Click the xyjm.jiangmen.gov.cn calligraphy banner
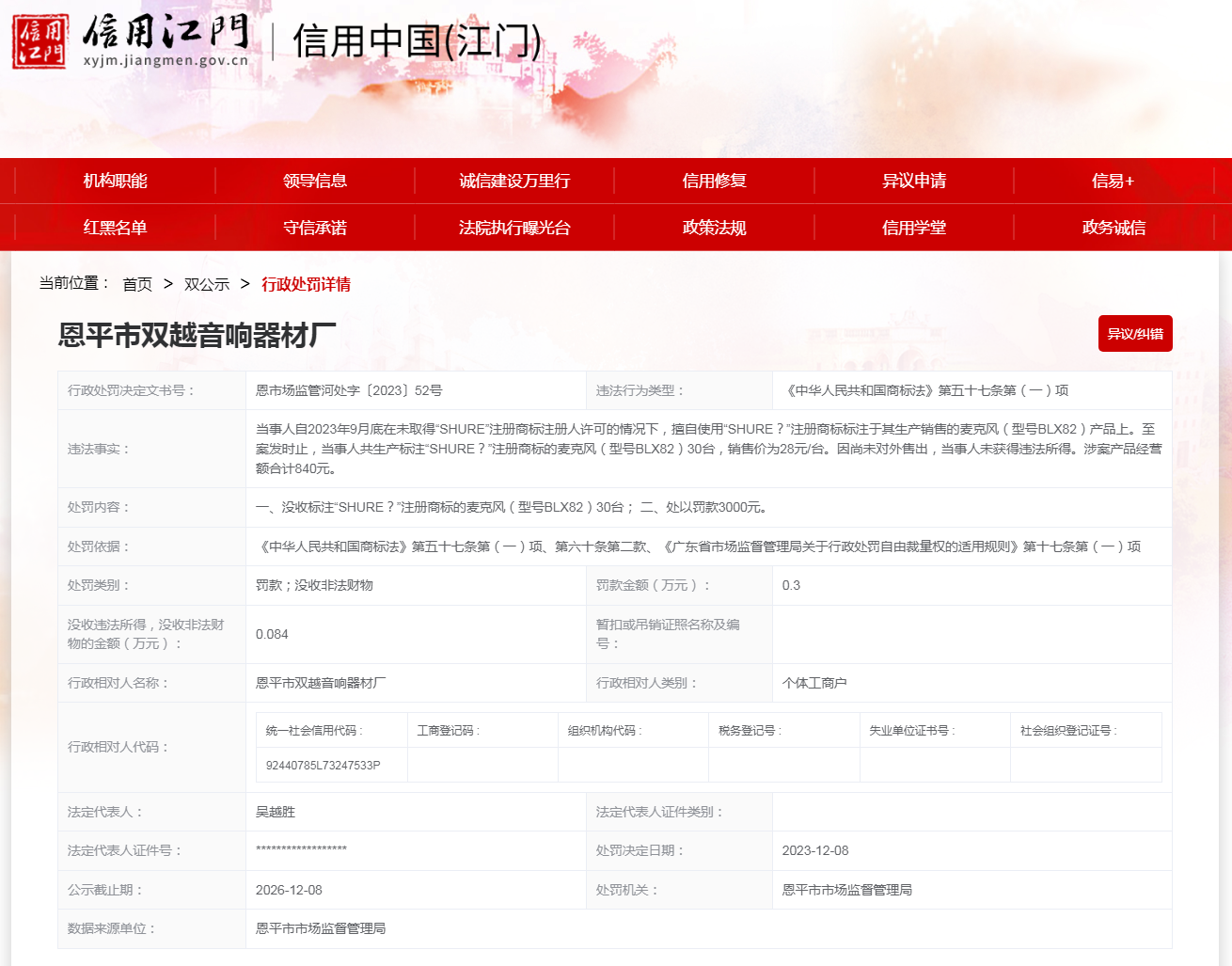This screenshot has height=966, width=1232. click(166, 41)
